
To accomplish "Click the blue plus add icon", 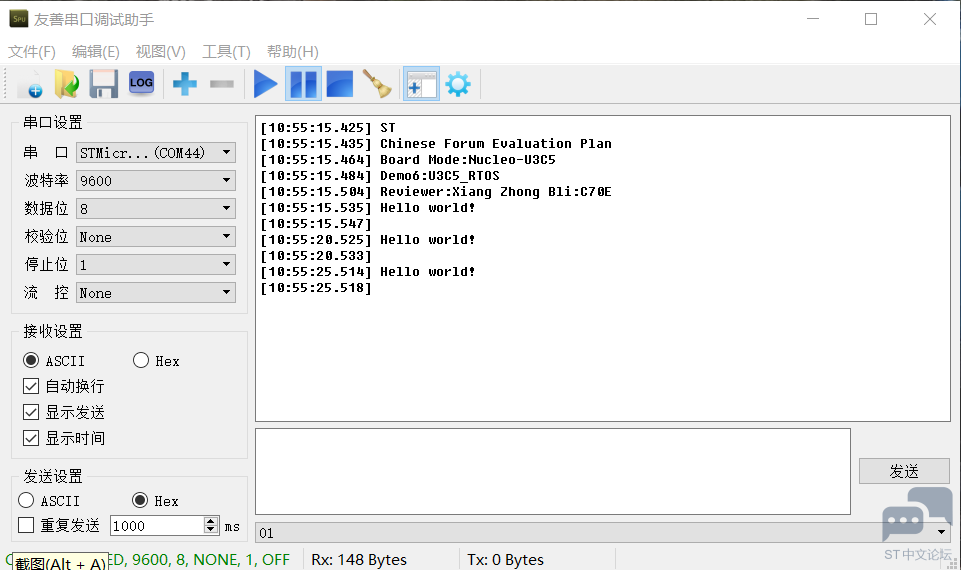I will pyautogui.click(x=184, y=84).
